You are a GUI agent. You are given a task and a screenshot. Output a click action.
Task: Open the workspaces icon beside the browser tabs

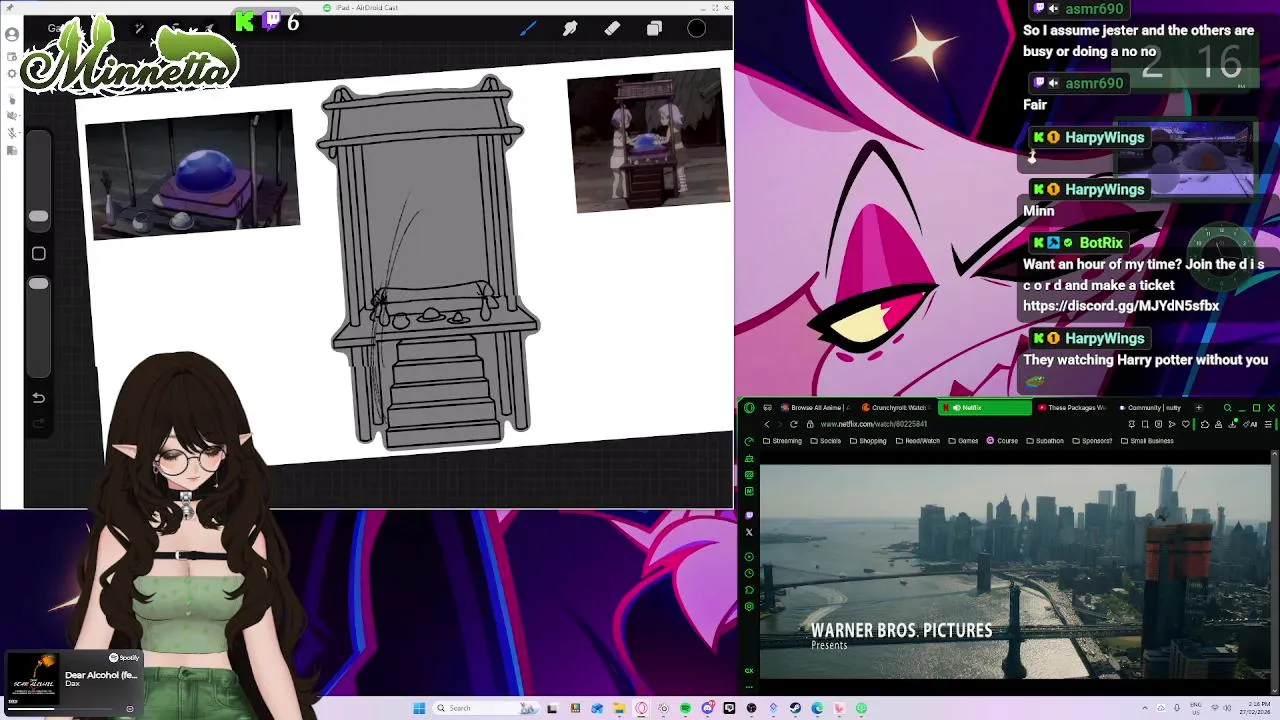768,407
